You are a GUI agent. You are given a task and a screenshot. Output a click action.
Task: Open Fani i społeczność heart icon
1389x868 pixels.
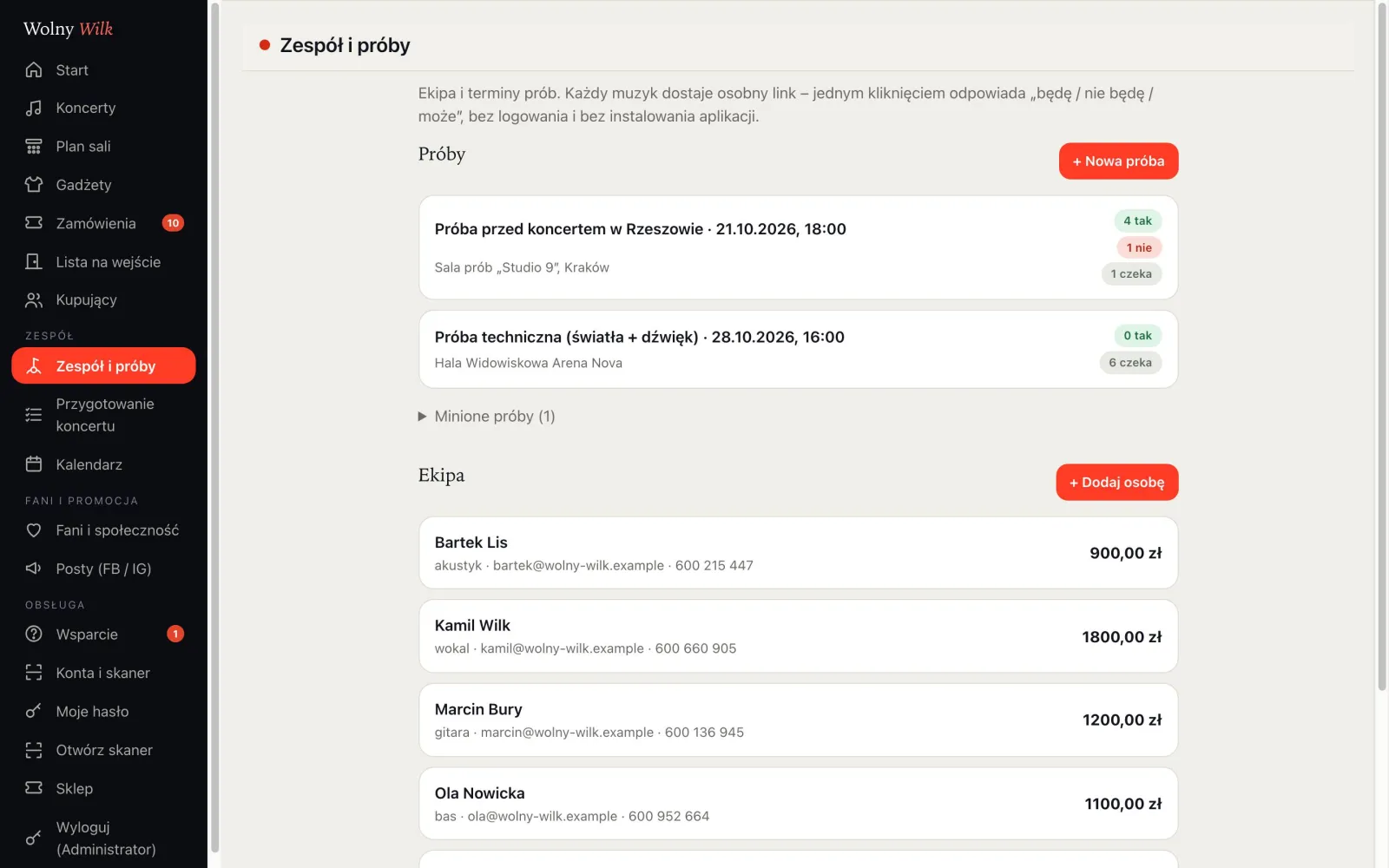point(34,530)
